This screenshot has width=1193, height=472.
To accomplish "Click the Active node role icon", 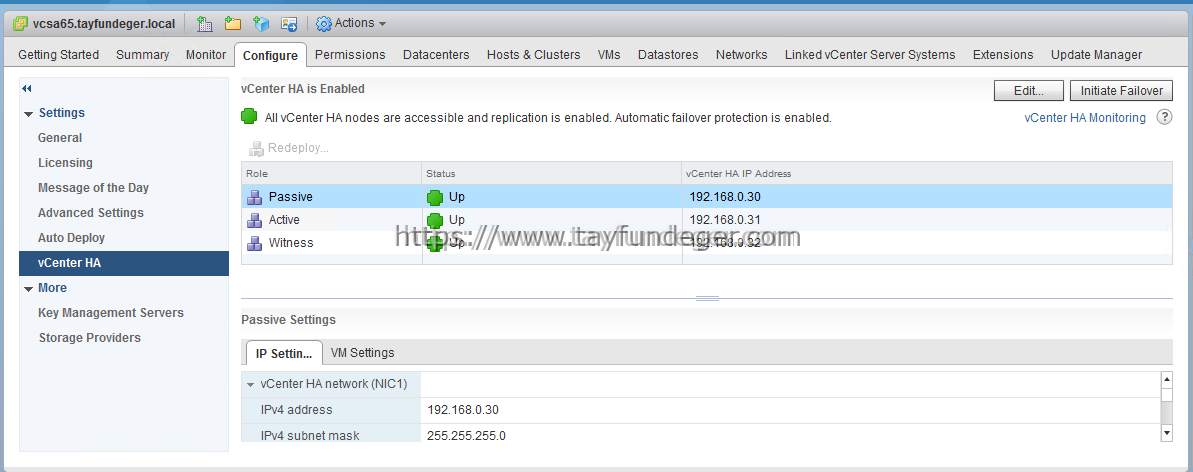I will [254, 220].
